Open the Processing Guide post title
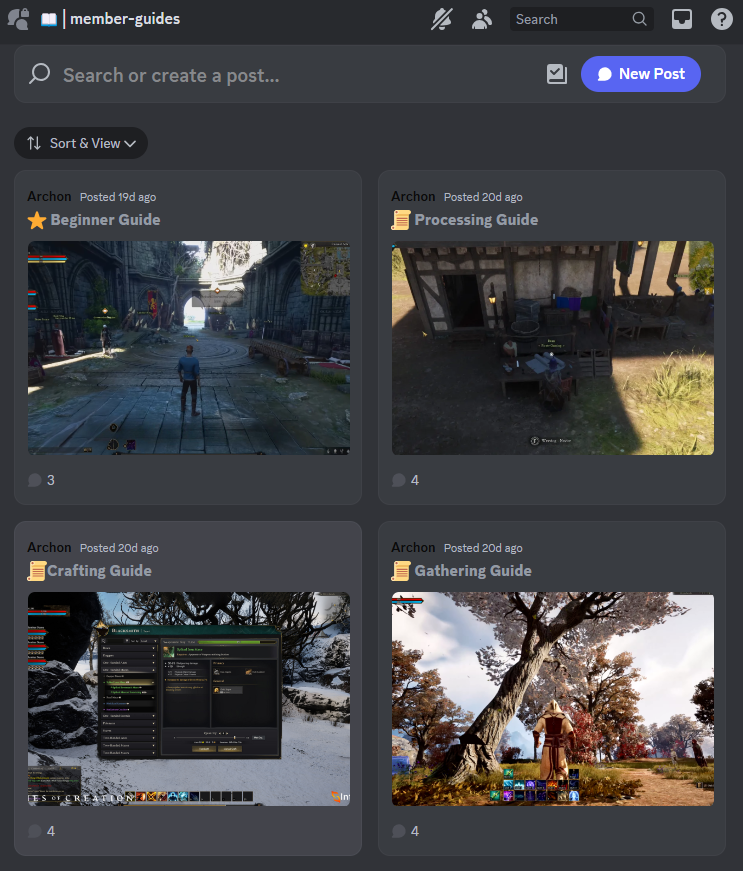Screen dimensions: 743x871 (x=476, y=220)
